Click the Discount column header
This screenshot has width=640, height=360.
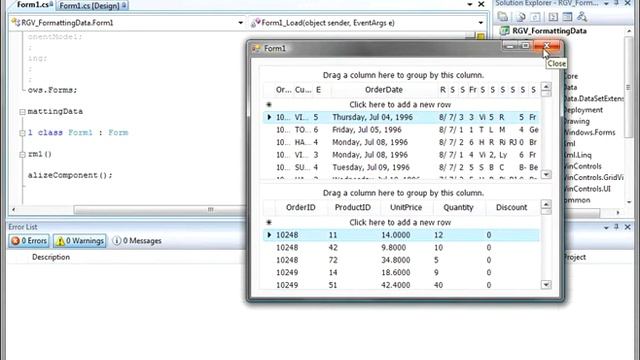(511, 207)
